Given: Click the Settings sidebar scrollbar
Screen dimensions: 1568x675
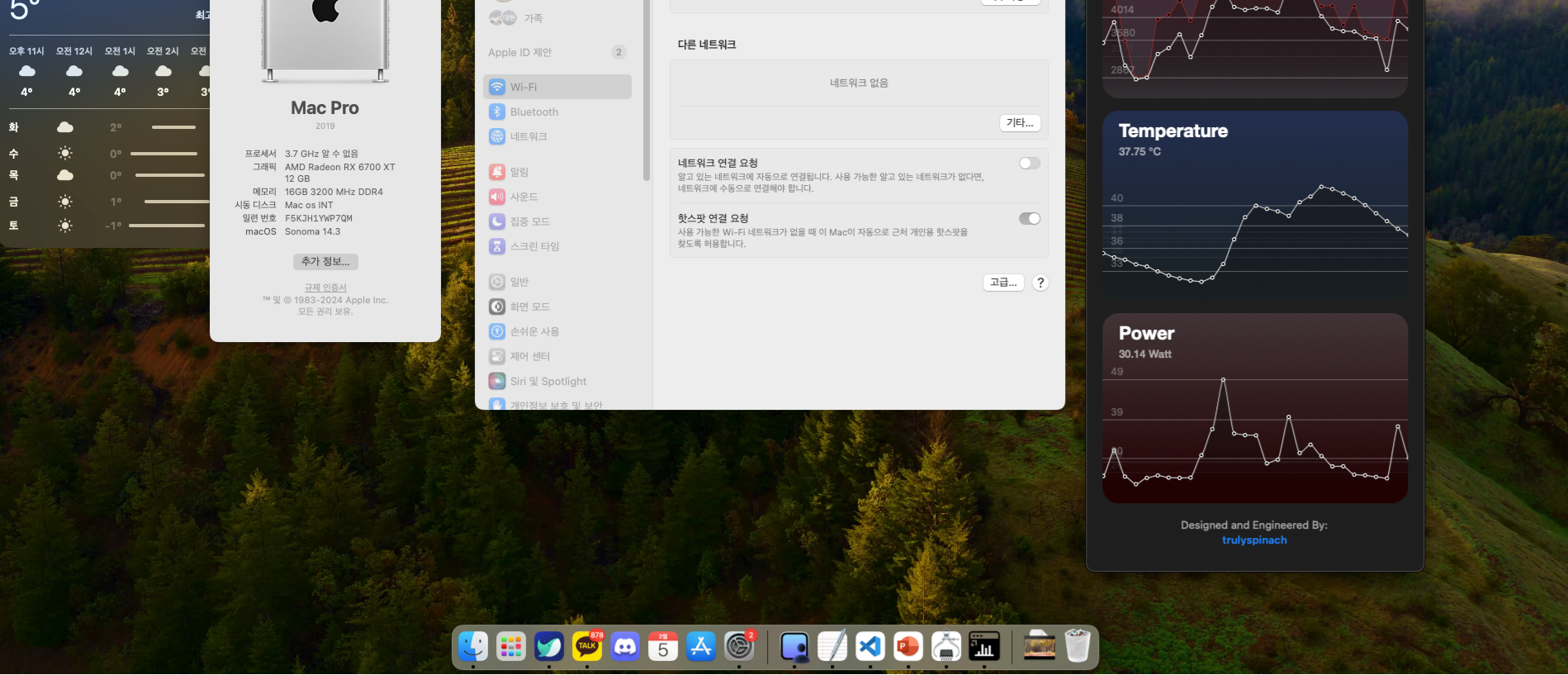Looking at the screenshot, I should click(647, 91).
